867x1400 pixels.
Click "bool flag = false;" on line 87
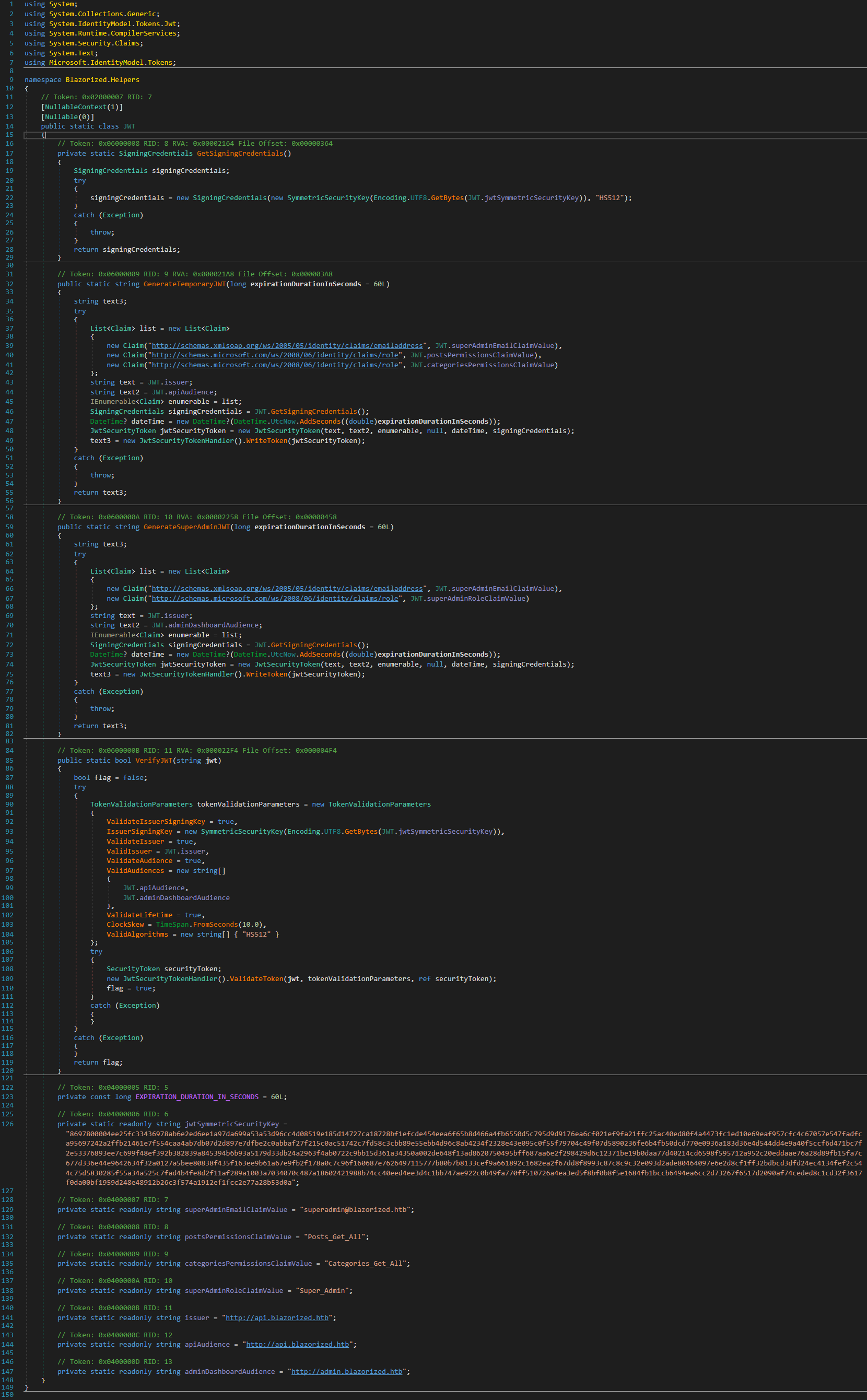tap(111, 777)
